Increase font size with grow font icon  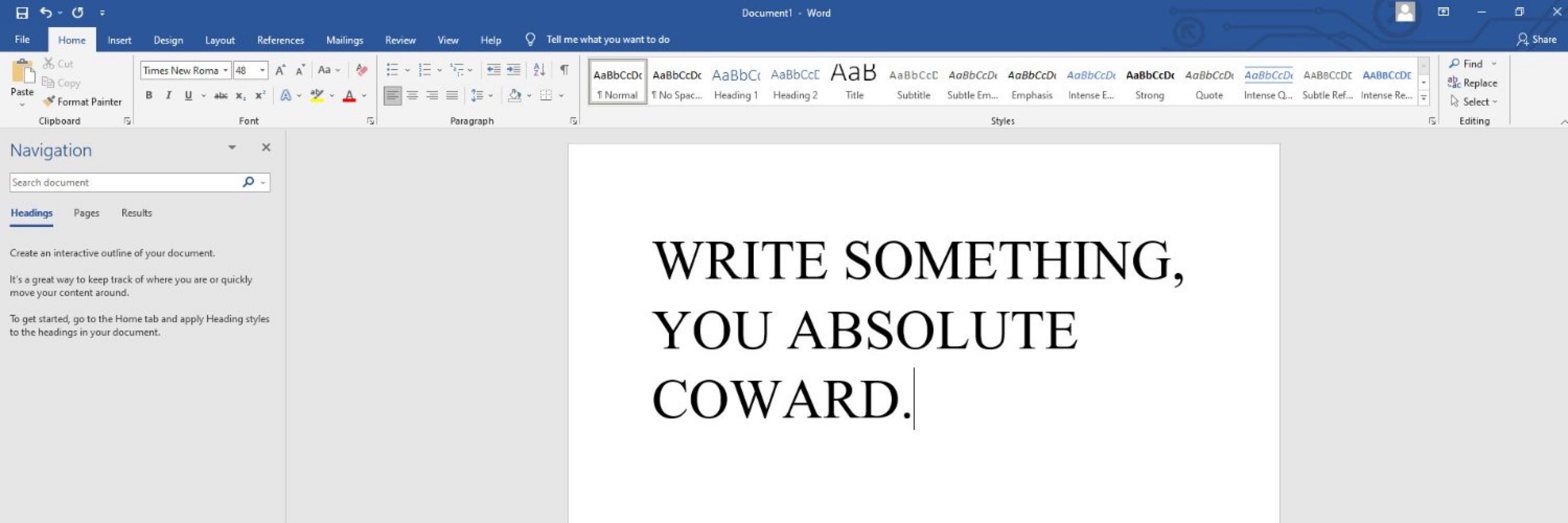pos(280,70)
